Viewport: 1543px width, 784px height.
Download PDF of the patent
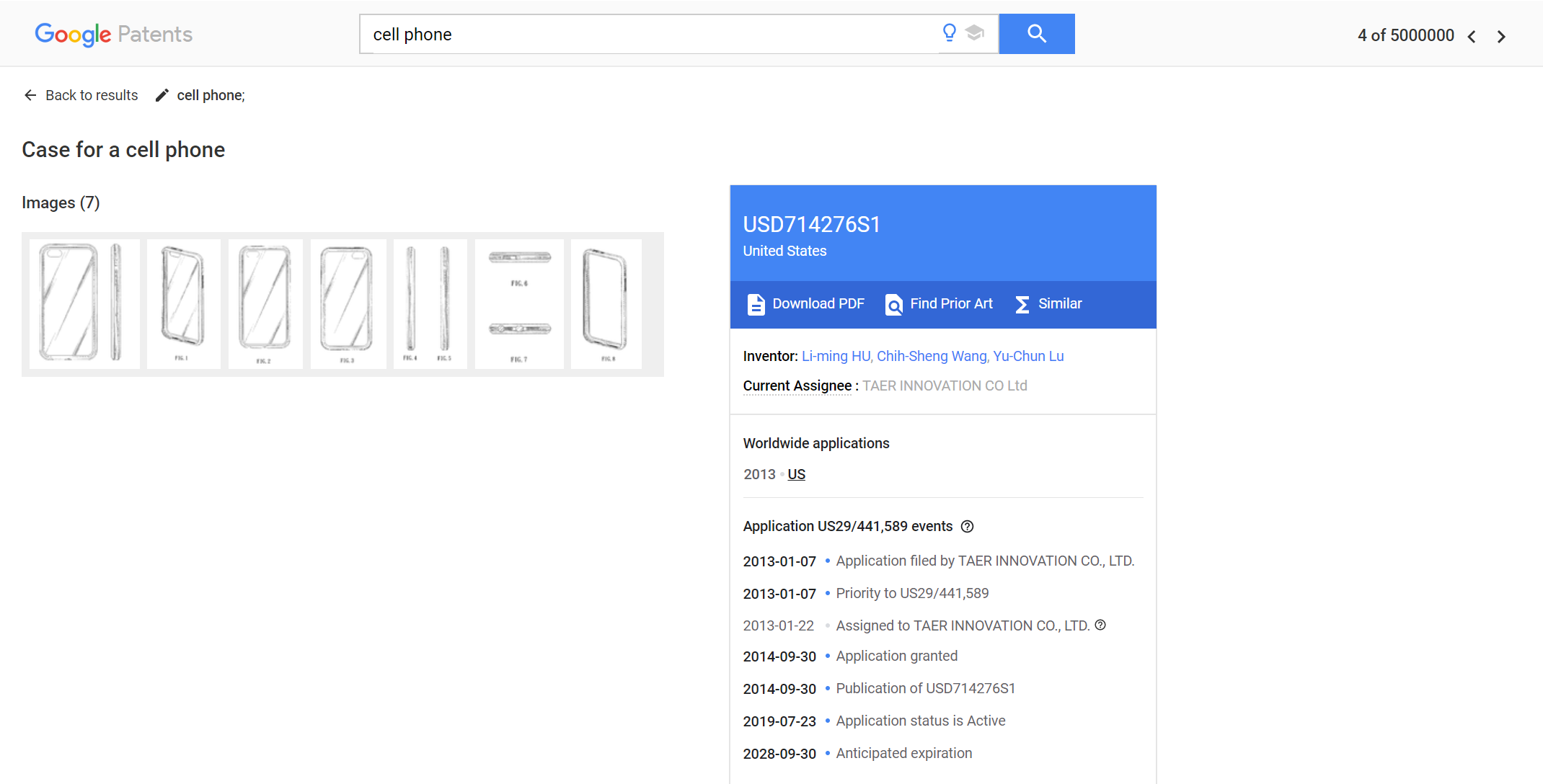click(805, 304)
